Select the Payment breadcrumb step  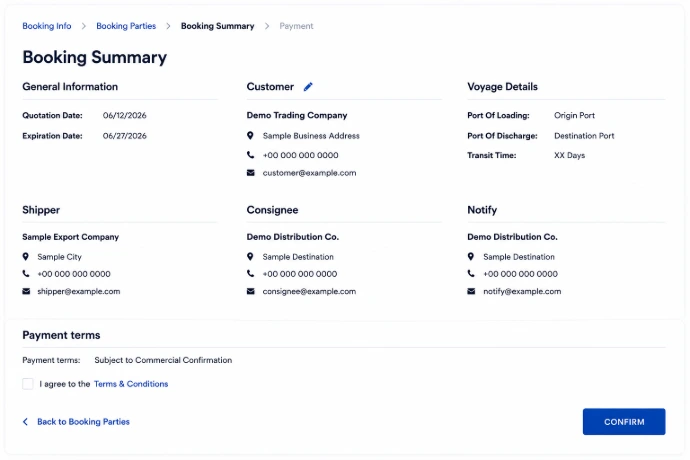[x=296, y=26]
